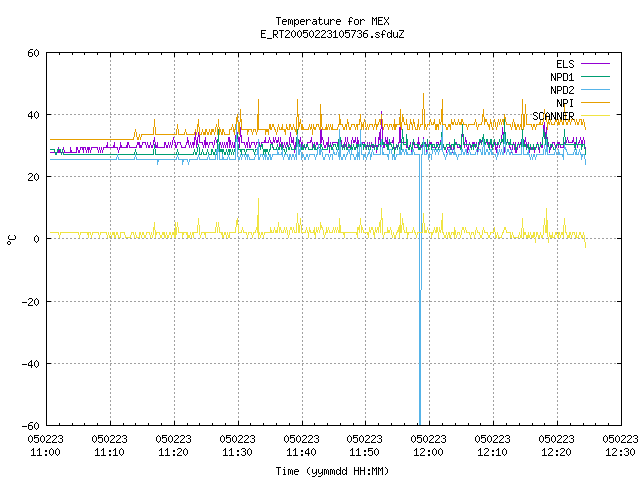Viewport: 640px width, 480px height.
Task: Click the x-axis tick label 11:40
Action: click(302, 452)
